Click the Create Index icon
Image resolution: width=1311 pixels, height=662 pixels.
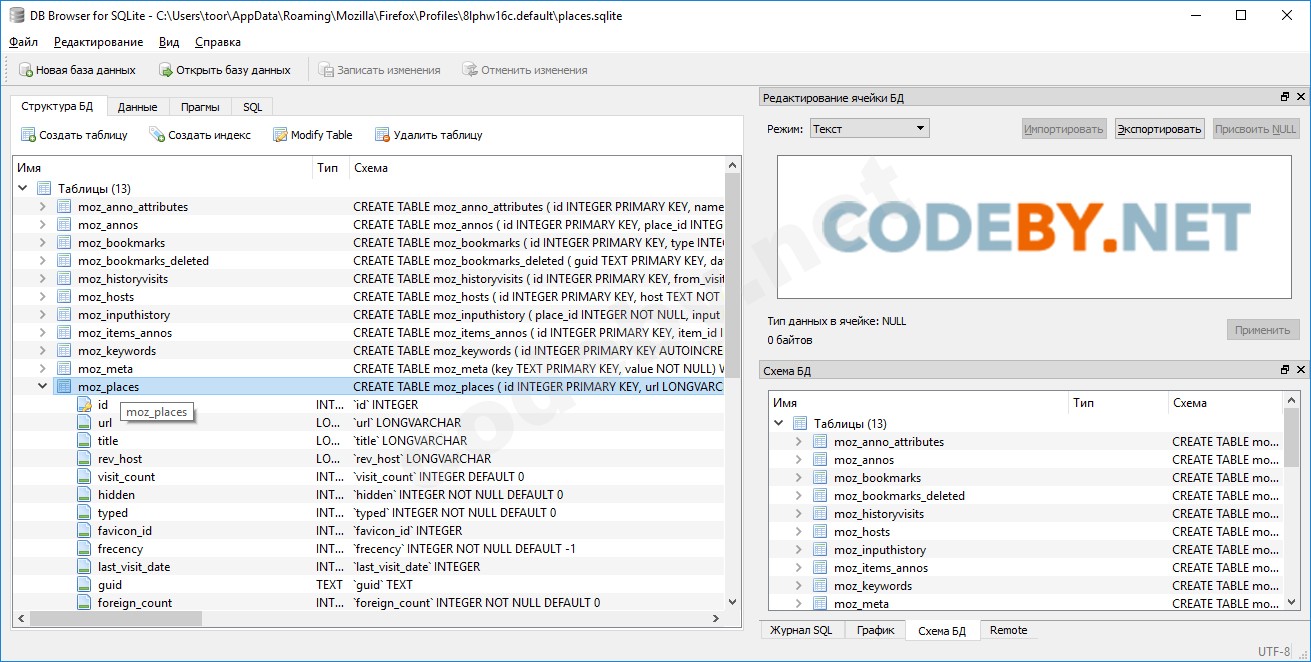[x=157, y=135]
